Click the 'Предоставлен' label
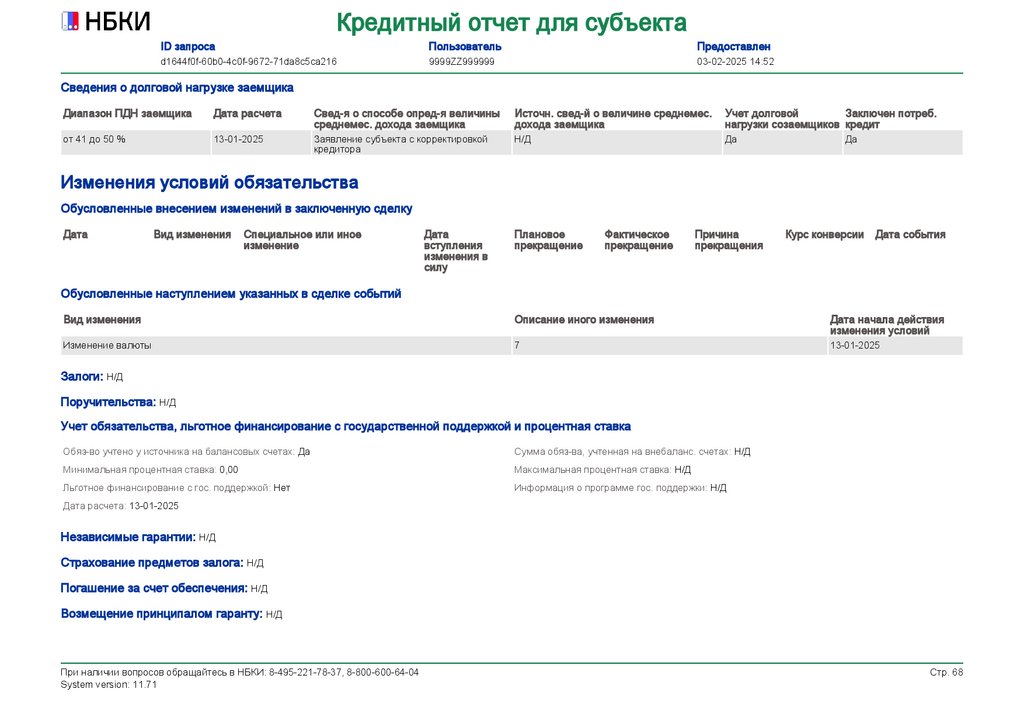The width and height of the screenshot is (1024, 724). click(733, 46)
